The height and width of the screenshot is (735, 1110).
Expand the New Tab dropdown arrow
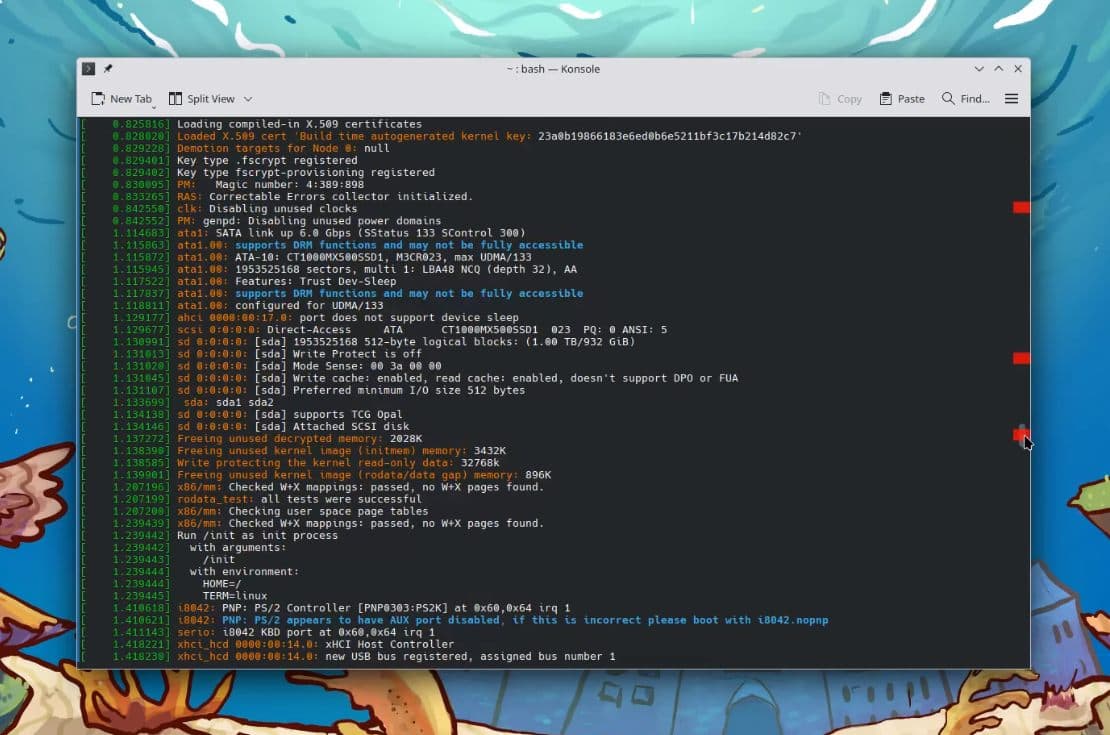point(153,105)
